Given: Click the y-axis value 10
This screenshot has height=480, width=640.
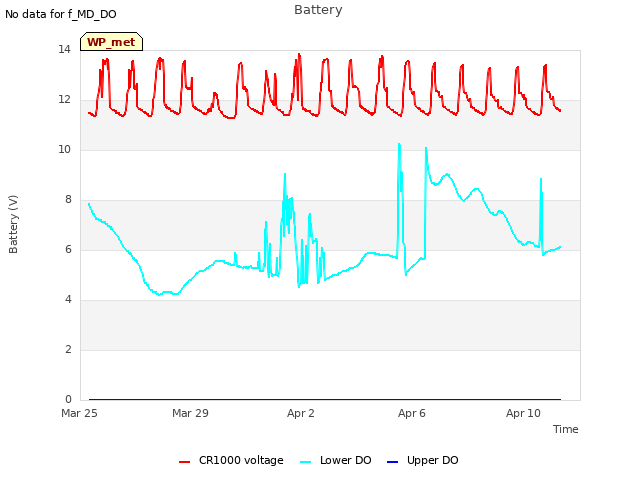Looking at the screenshot, I should point(64,150).
